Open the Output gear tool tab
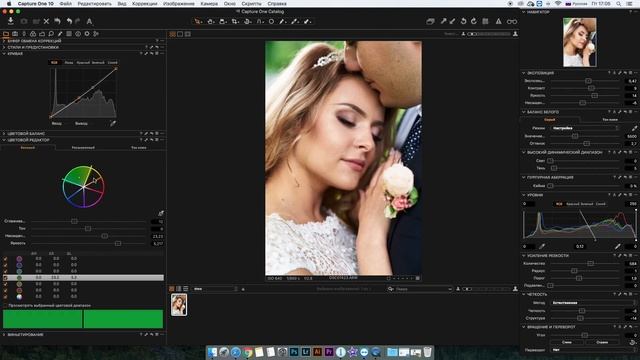This screenshot has height=360, width=640. point(87,34)
